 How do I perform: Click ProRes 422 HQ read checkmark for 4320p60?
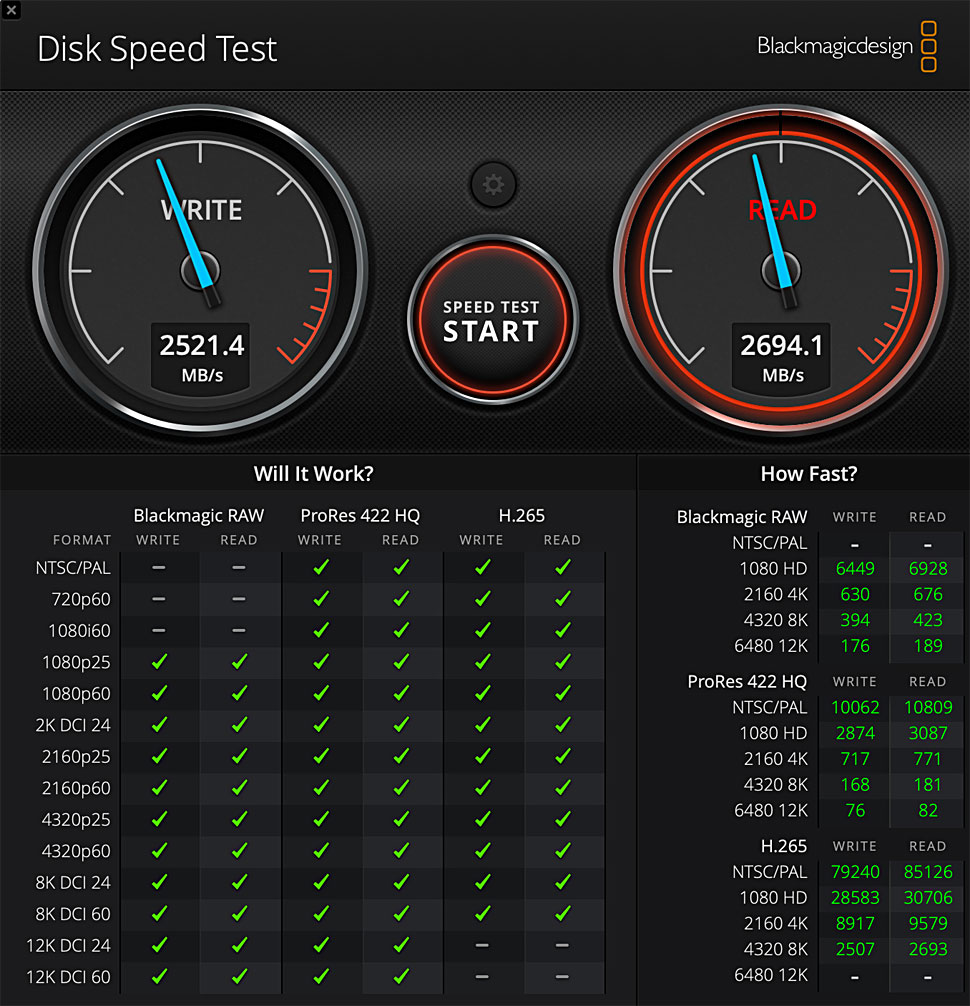tap(401, 850)
